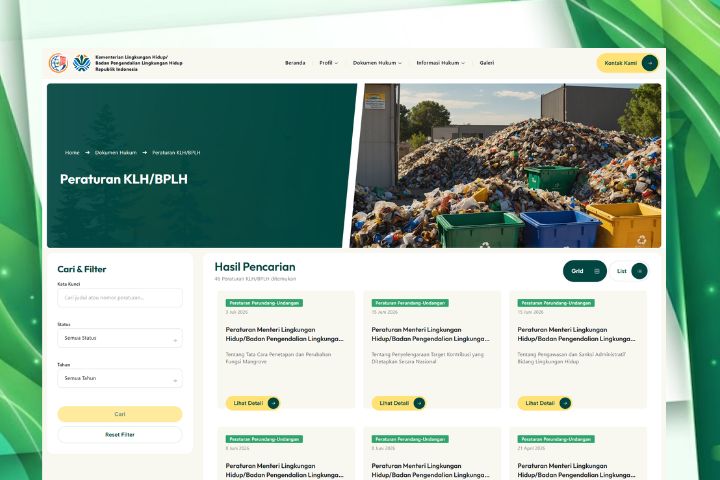This screenshot has width=720, height=480.
Task: Click arrow icon on Sanksi Administratif card's Lihat Detail
Action: pos(565,403)
